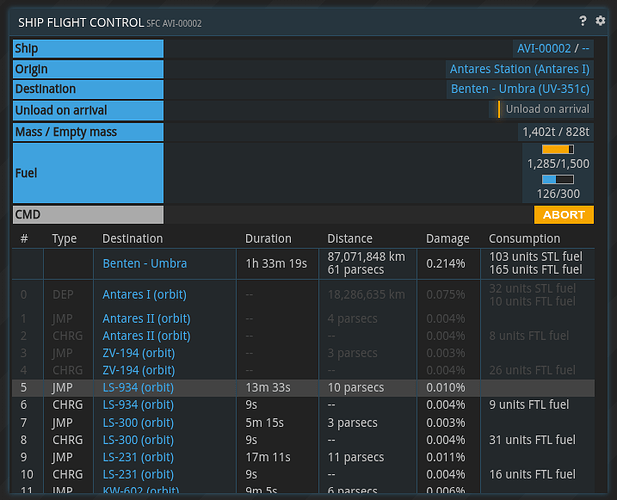This screenshot has width=617, height=500.
Task: Click the 0.214% total damage value
Action: tap(445, 263)
